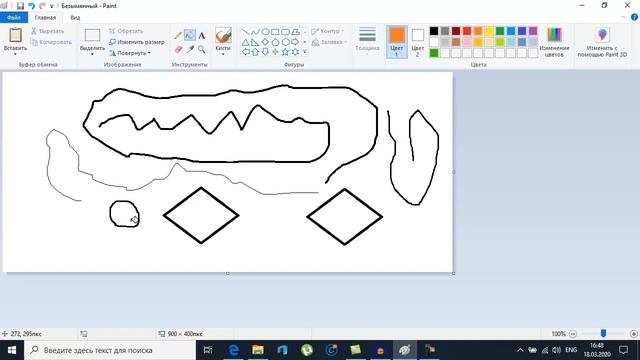640x360 pixels.
Task: Pick the yellow color swatch
Action: (x=489, y=31)
